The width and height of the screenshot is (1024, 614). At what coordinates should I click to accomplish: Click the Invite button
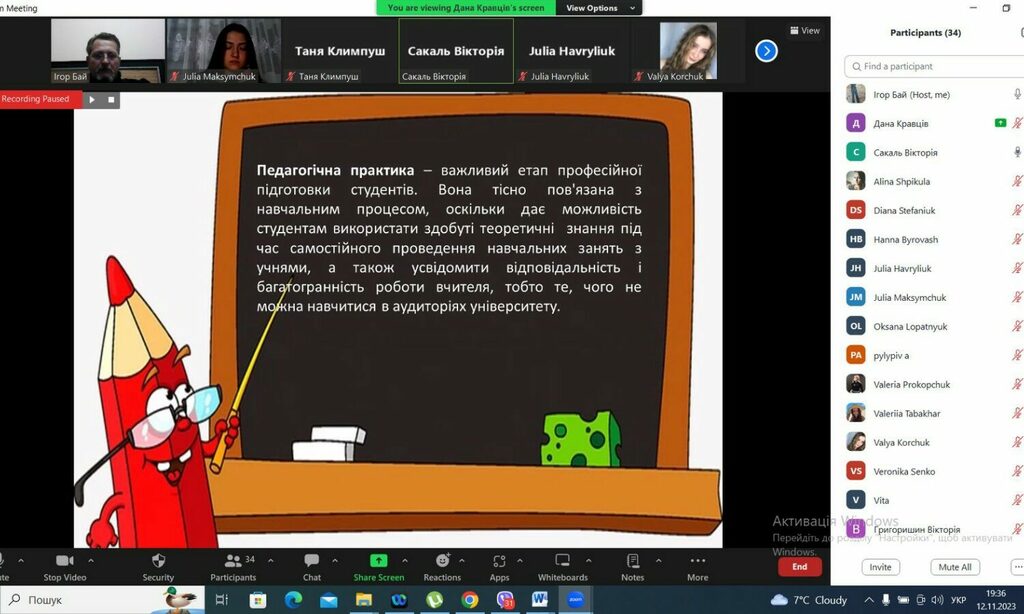[x=880, y=567]
